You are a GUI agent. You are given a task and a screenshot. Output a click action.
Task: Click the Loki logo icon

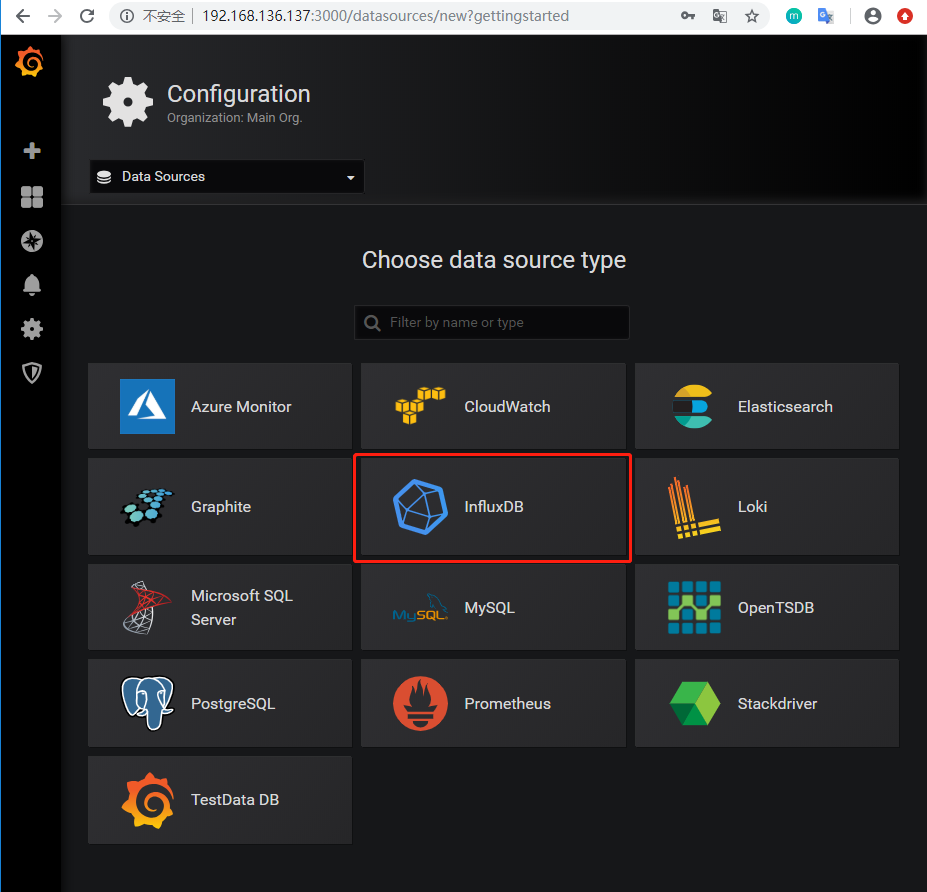click(694, 508)
